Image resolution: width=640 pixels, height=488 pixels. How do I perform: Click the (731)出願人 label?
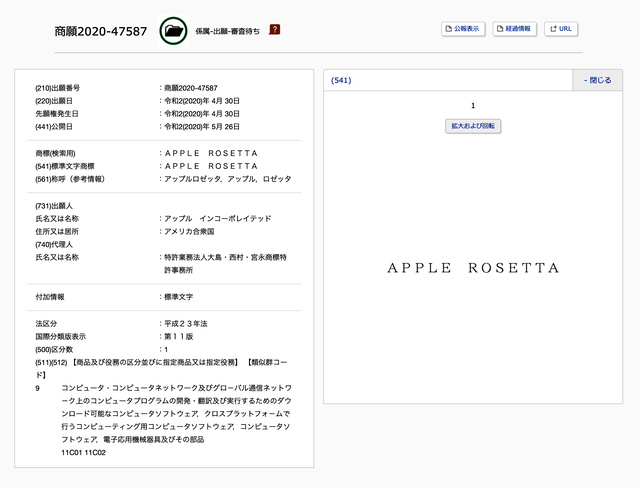pyautogui.click(x=54, y=206)
